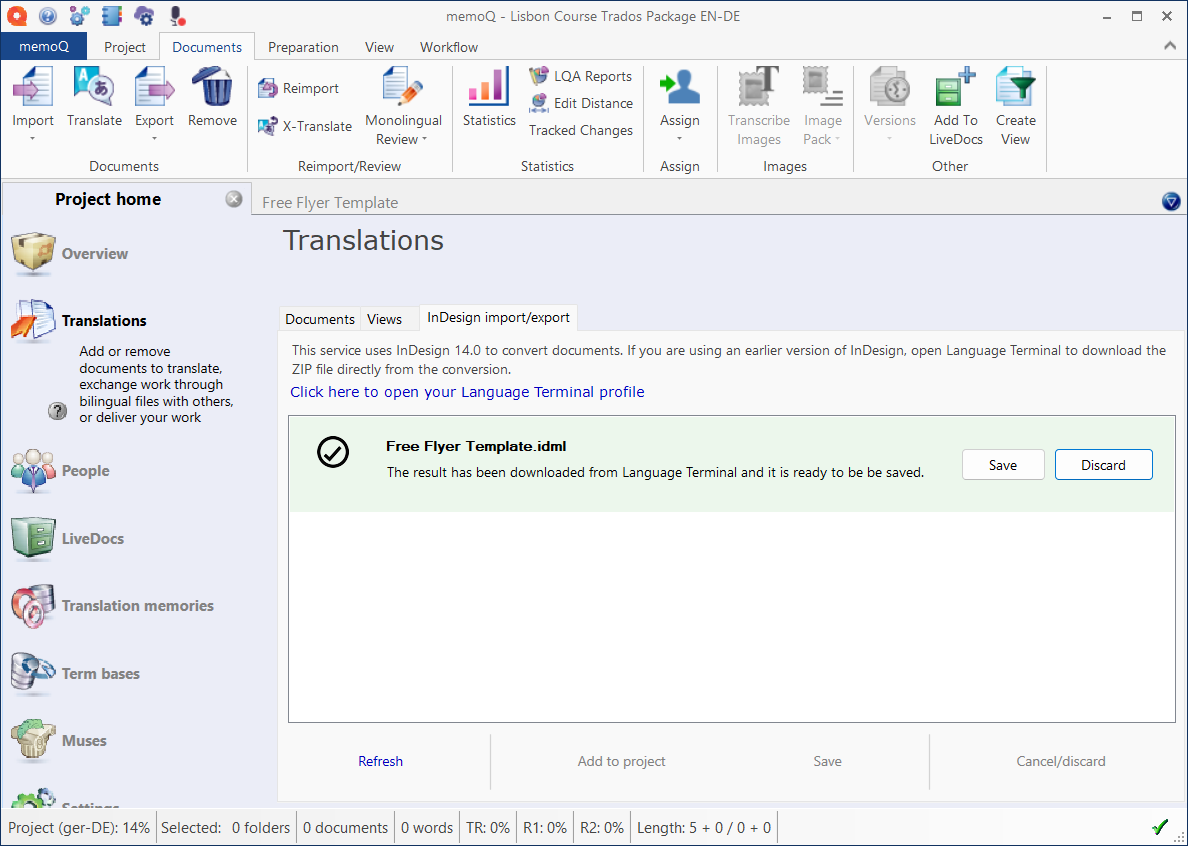The height and width of the screenshot is (846, 1188).
Task: Switch to the View ribbon tab
Action: pos(379,47)
